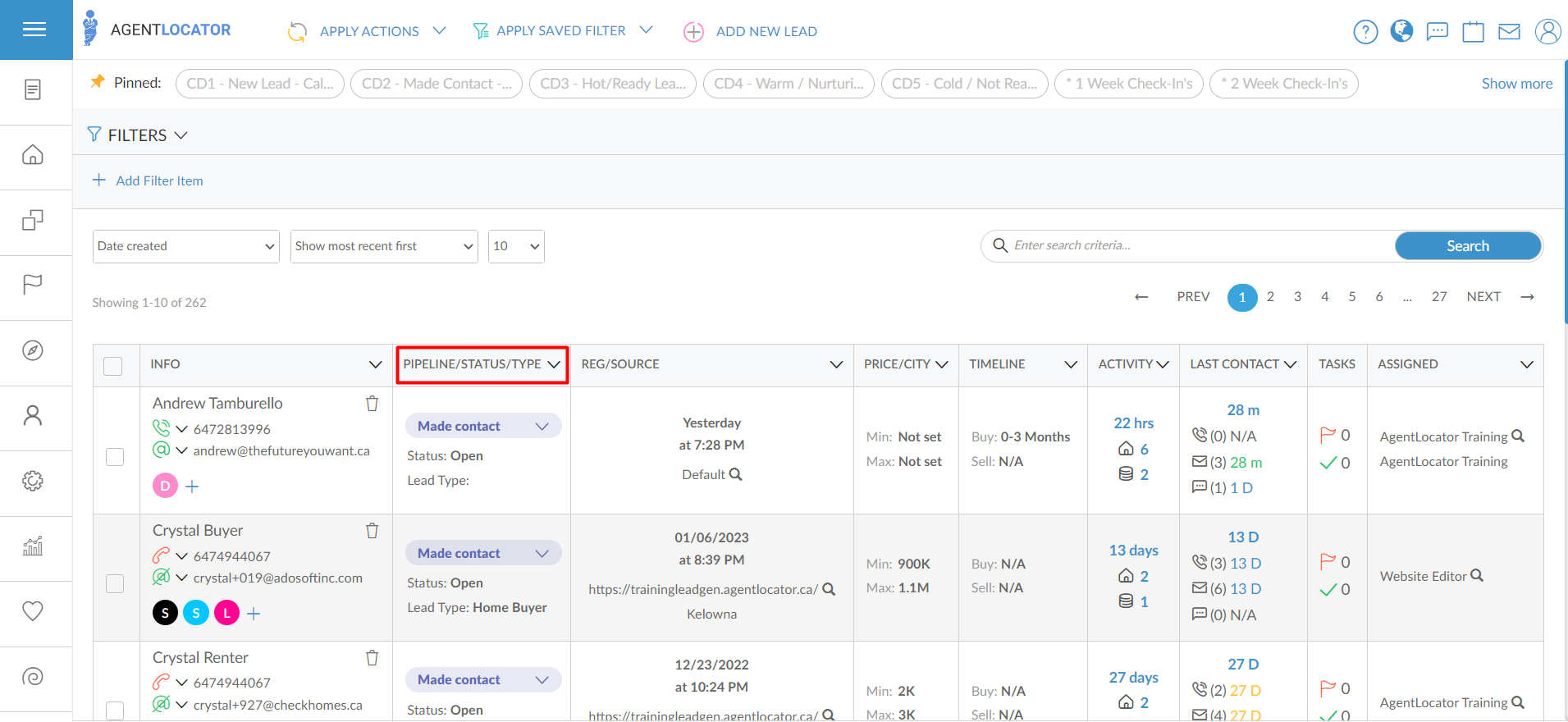Click phone icon next to 6472813996
This screenshot has height=722, width=1568.
(x=161, y=428)
